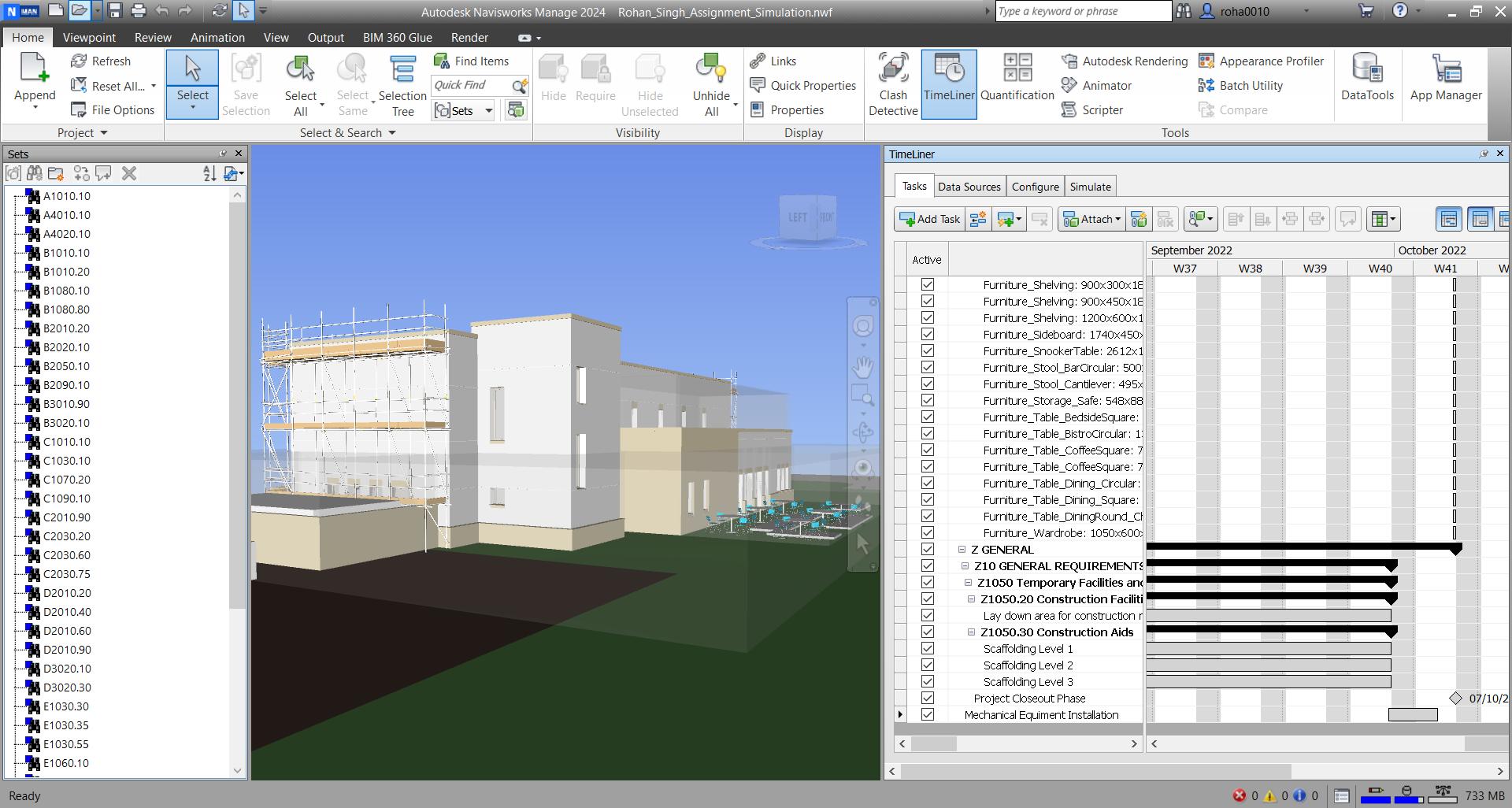
Task: Click Find Items
Action: (x=472, y=61)
